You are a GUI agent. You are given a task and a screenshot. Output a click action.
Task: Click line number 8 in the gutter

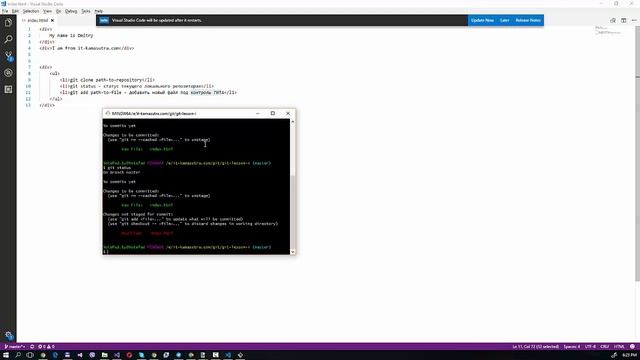coord(29,73)
